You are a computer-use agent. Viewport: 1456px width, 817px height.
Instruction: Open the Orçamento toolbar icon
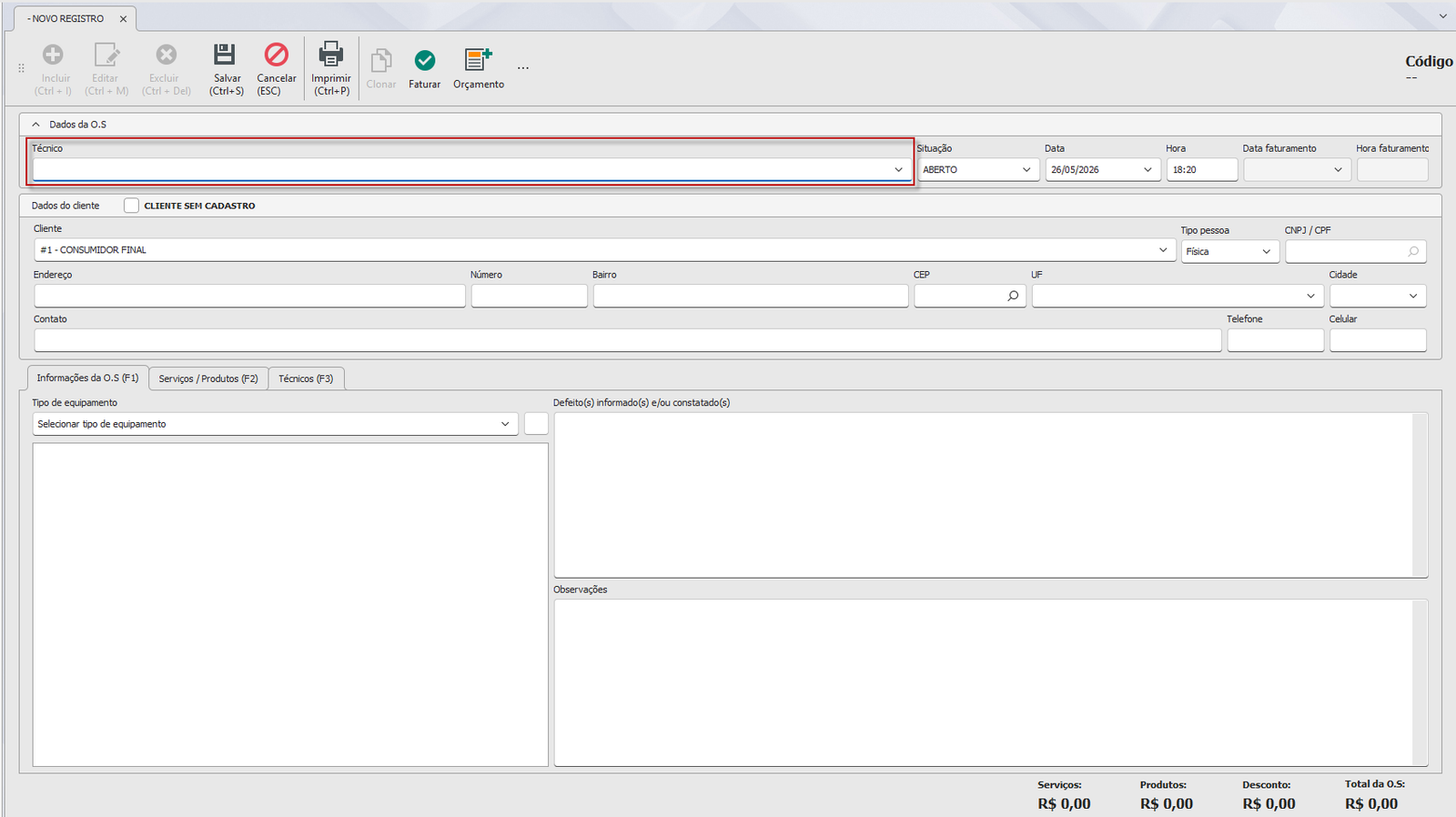tap(478, 60)
